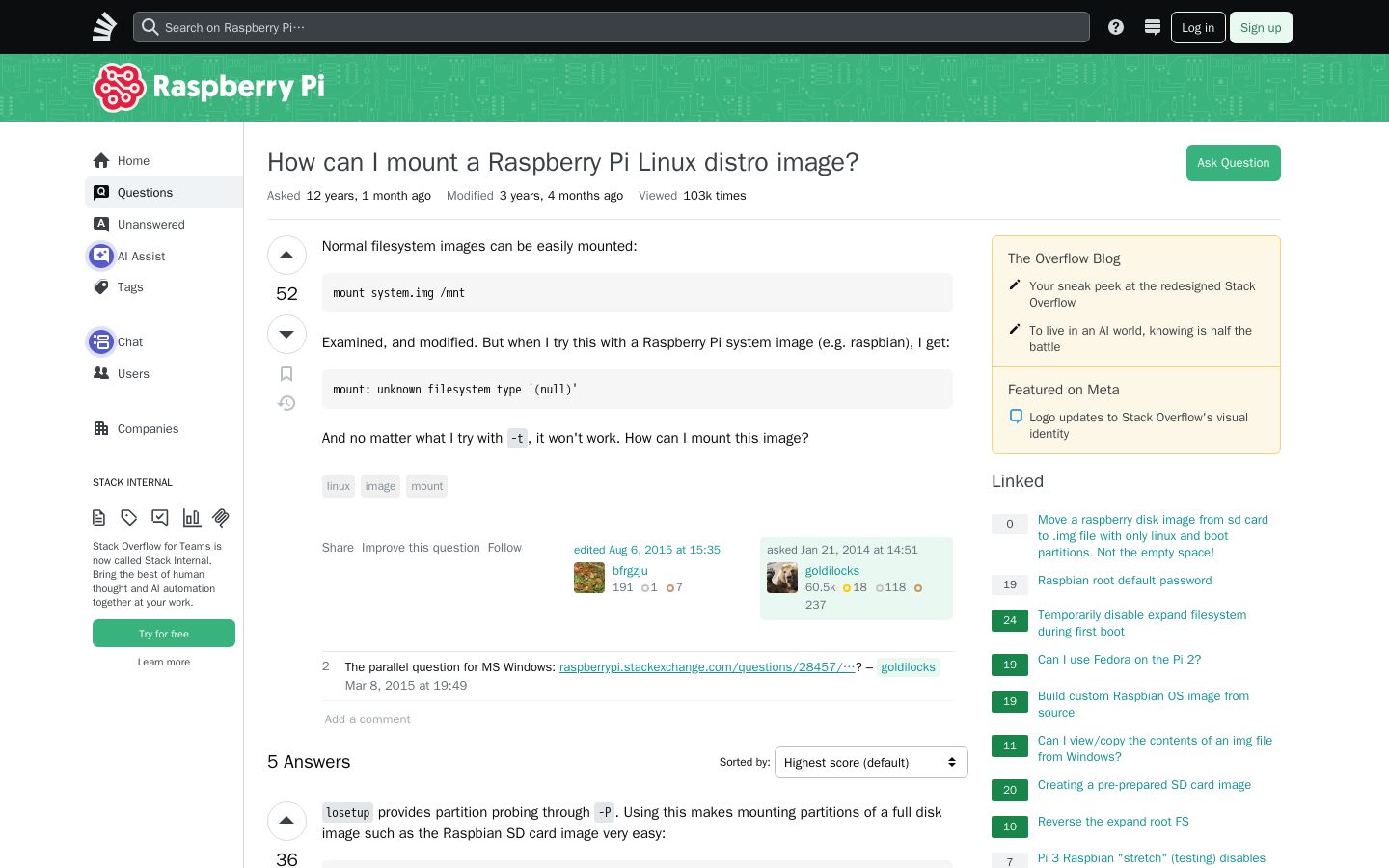Open bfrgzju's user profile link
1389x868 pixels.
pos(630,571)
